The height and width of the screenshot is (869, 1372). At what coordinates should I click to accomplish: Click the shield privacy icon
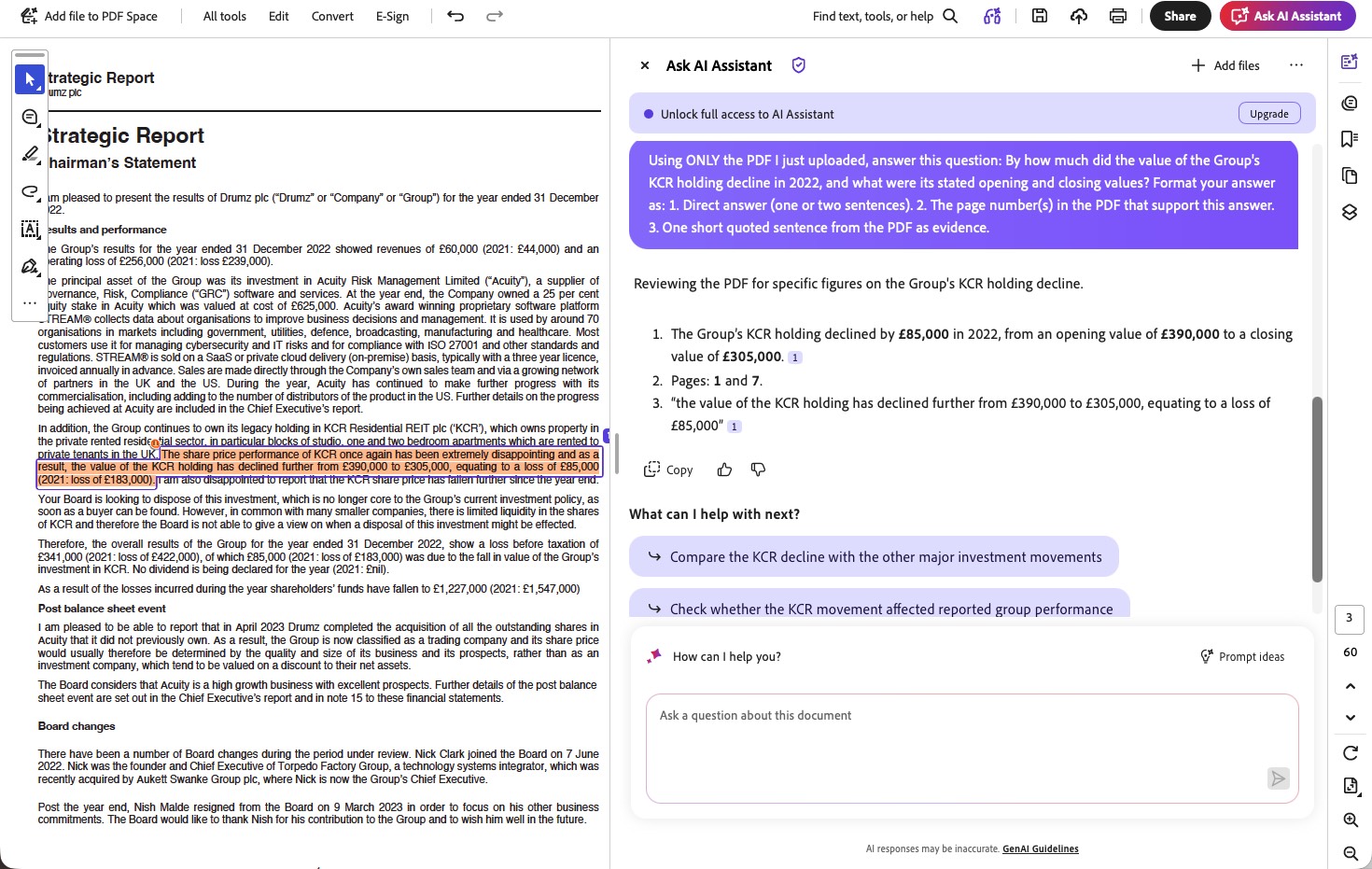click(x=798, y=65)
